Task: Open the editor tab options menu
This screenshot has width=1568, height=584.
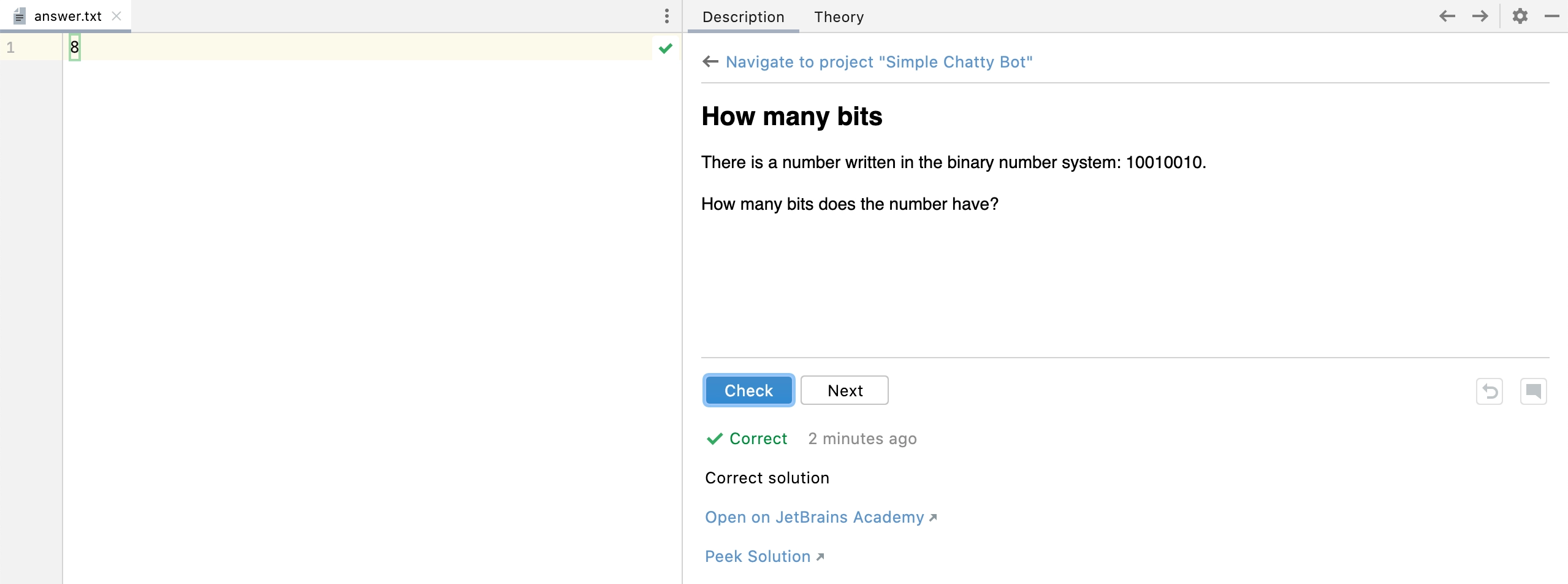Action: pos(667,16)
